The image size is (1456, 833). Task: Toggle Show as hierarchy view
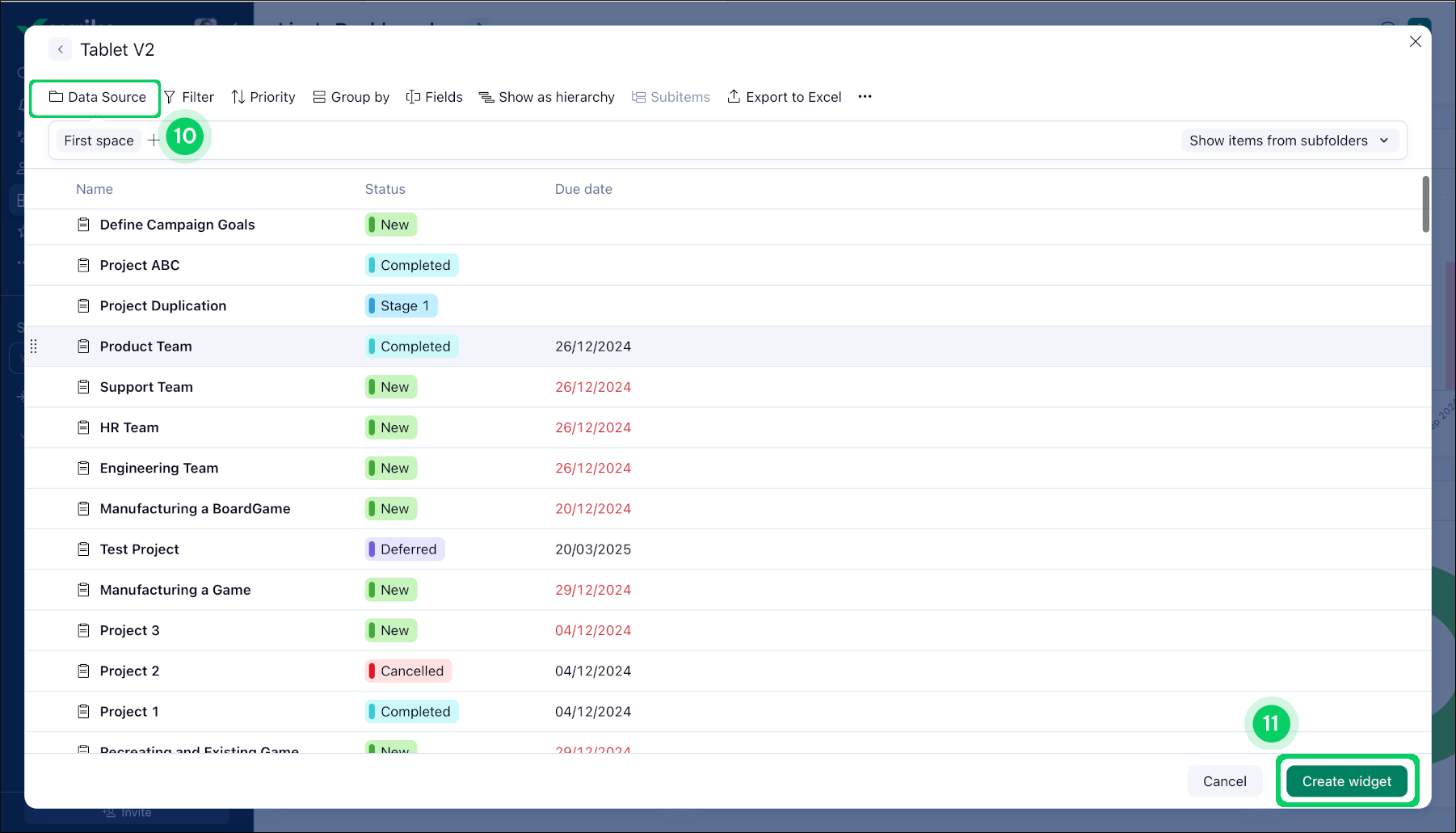(547, 97)
